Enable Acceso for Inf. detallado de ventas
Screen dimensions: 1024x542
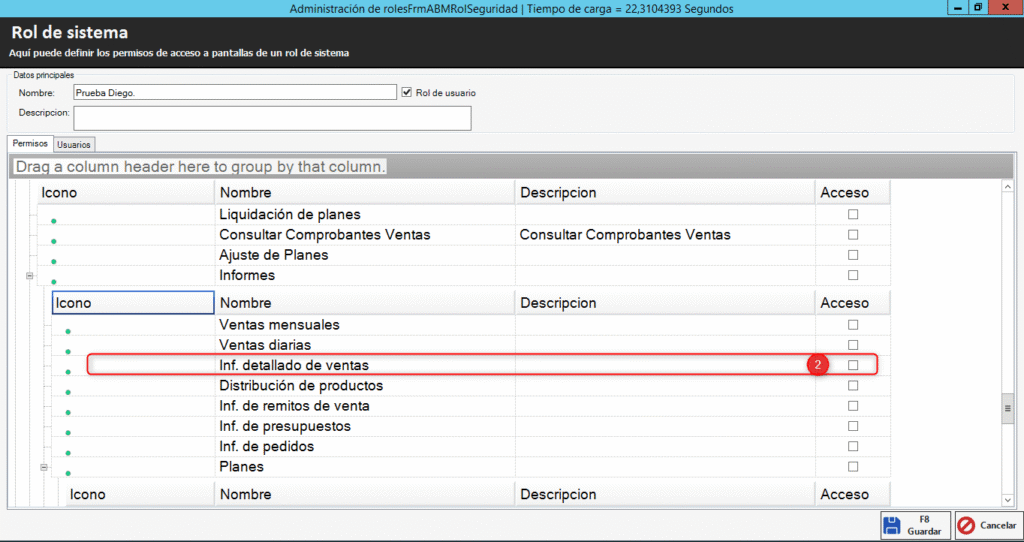click(x=853, y=365)
